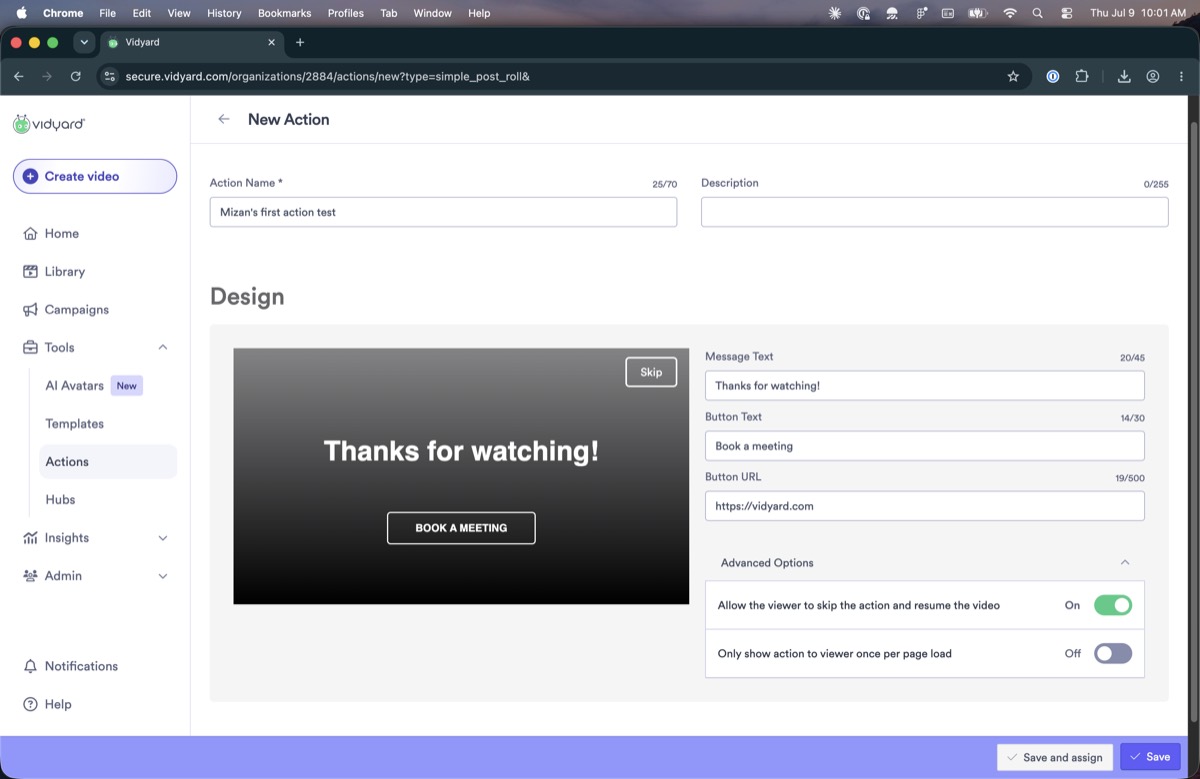This screenshot has height=779, width=1200.
Task: Click the Button Text input field
Action: click(x=925, y=446)
